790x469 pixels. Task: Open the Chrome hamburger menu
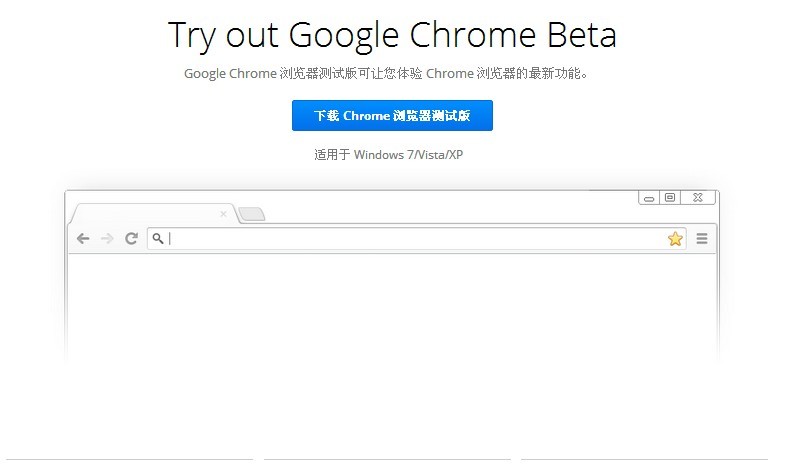coord(702,239)
